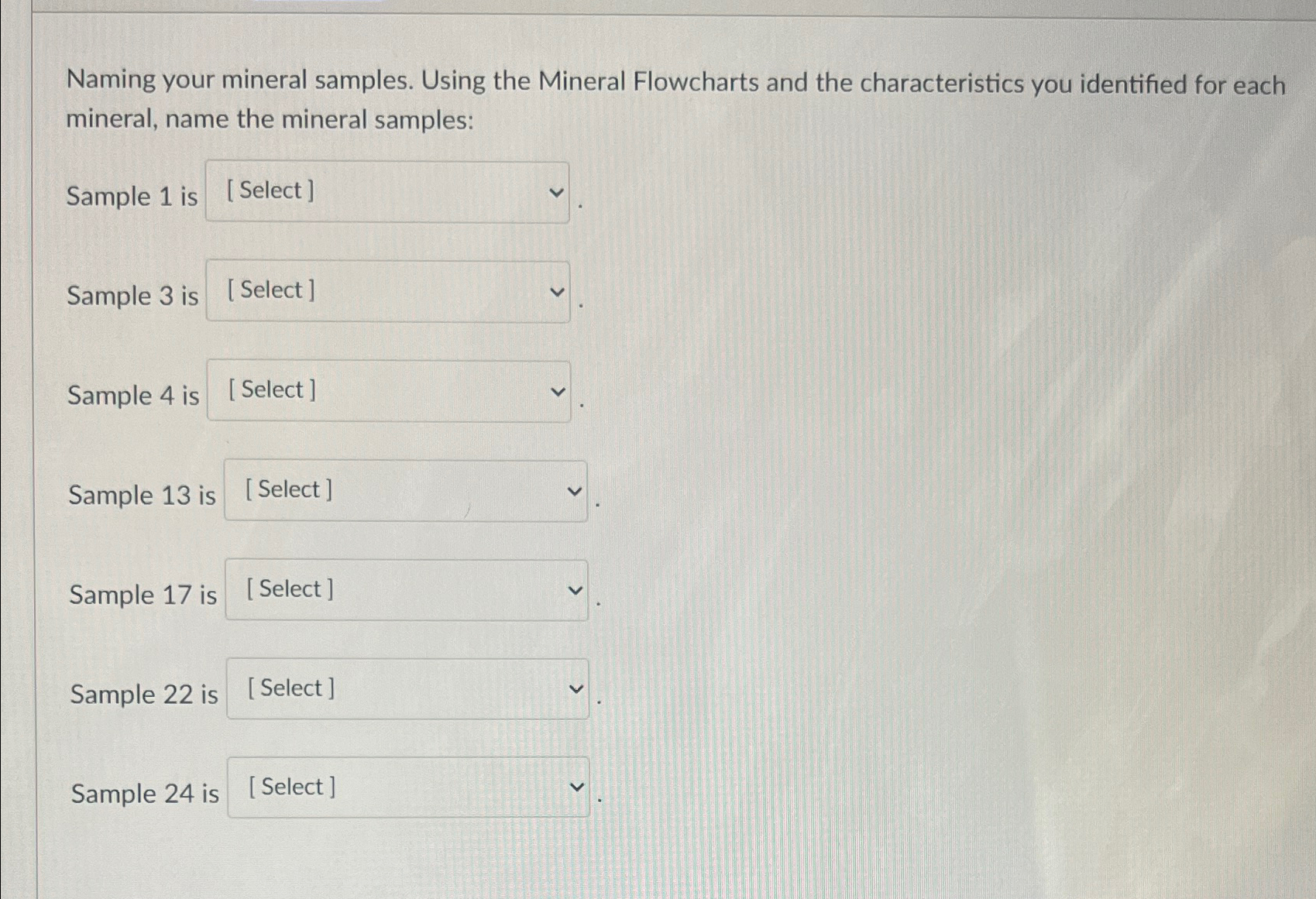This screenshot has width=1316, height=899.
Task: Open the Sample 13 mineral dropdown
Action: 405,492
